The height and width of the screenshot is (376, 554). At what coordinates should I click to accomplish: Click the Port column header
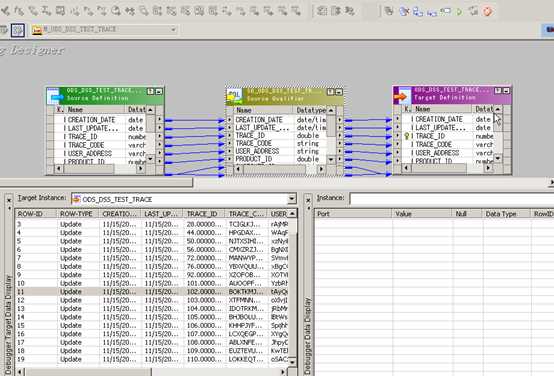(x=353, y=213)
